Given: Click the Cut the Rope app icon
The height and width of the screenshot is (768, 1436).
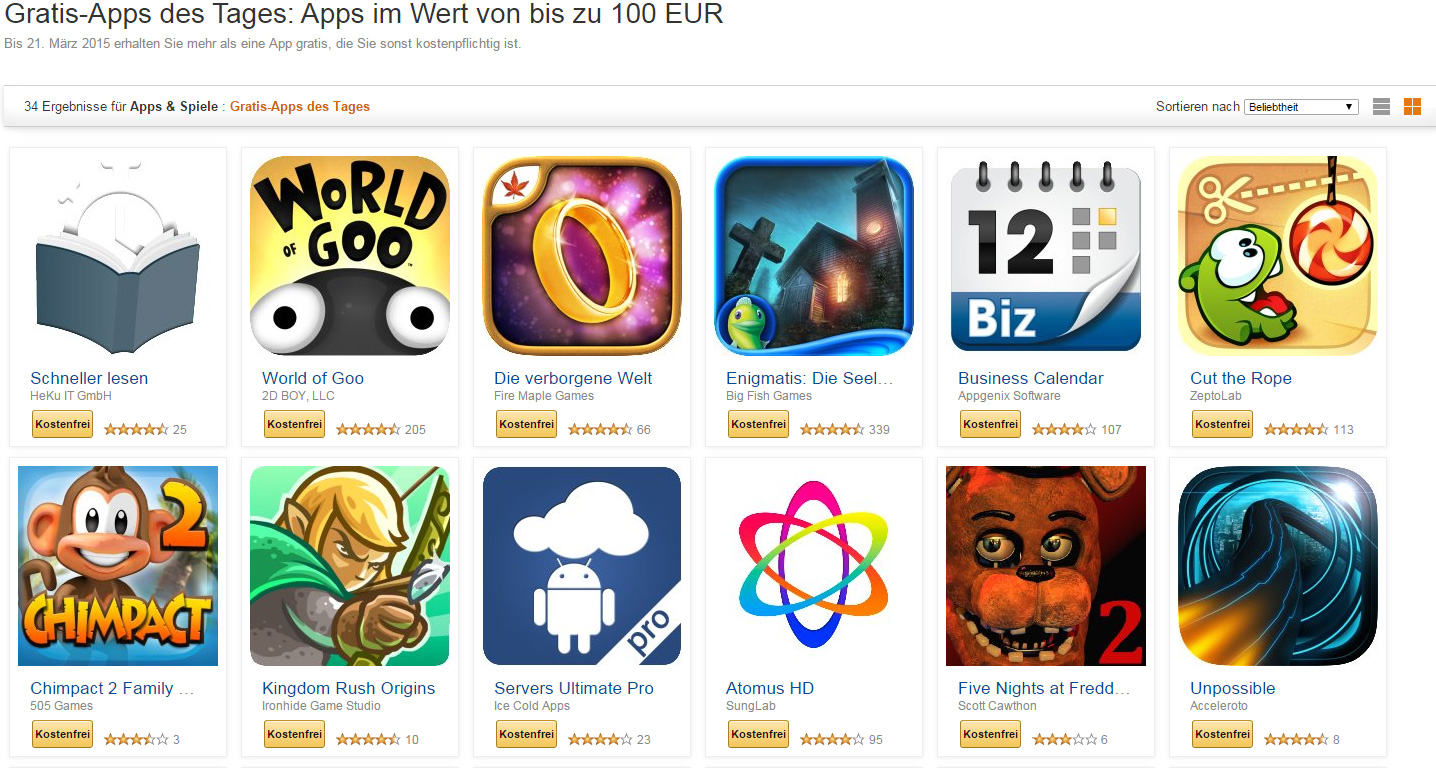Looking at the screenshot, I should coord(1278,256).
